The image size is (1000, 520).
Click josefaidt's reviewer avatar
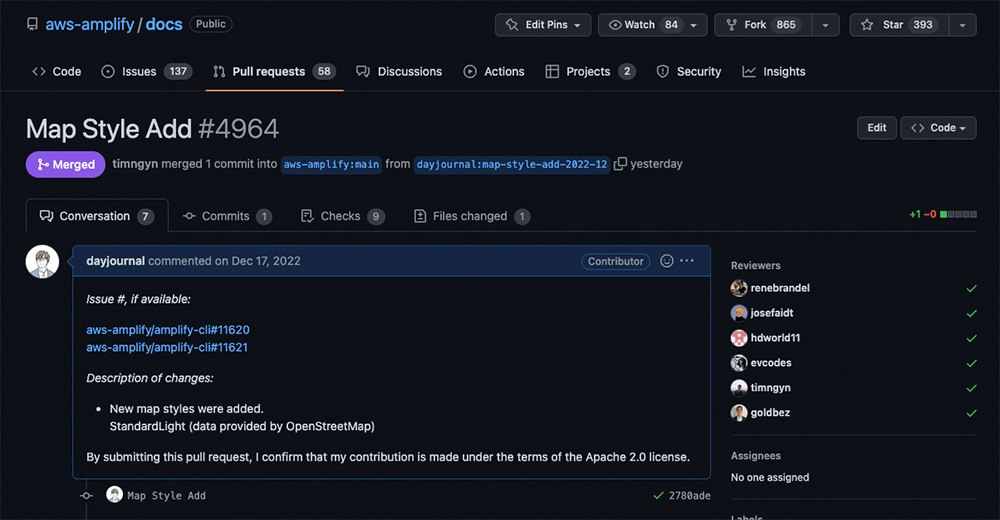point(739,313)
